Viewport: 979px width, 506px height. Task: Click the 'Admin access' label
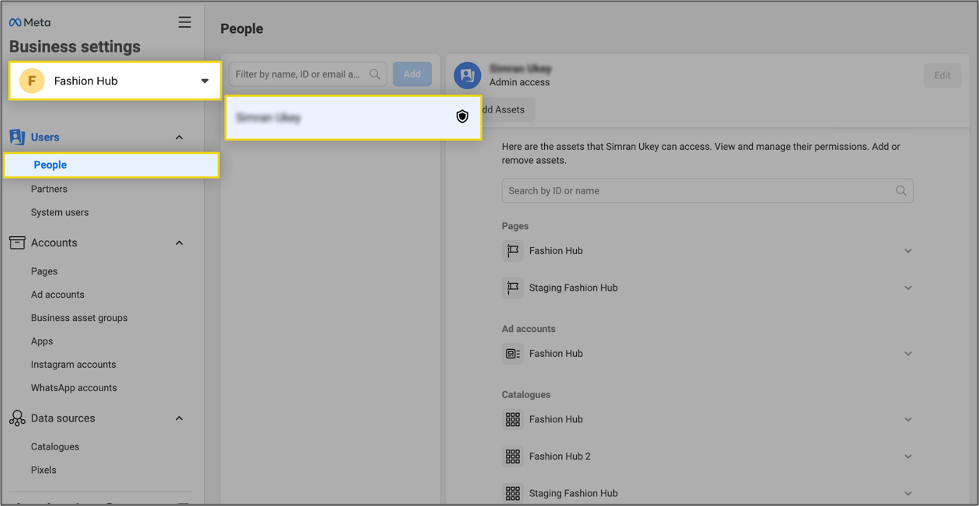click(519, 82)
